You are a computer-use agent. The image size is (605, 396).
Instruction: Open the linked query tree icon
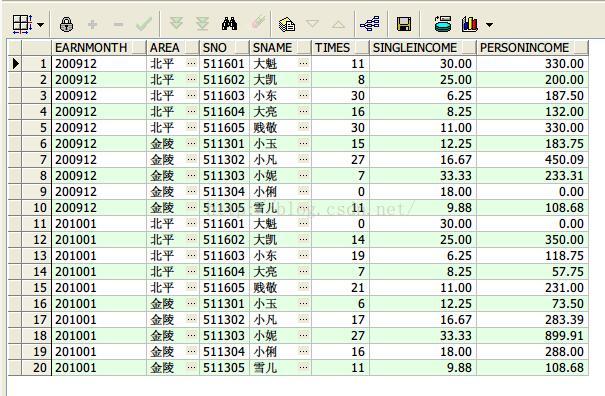tap(370, 24)
